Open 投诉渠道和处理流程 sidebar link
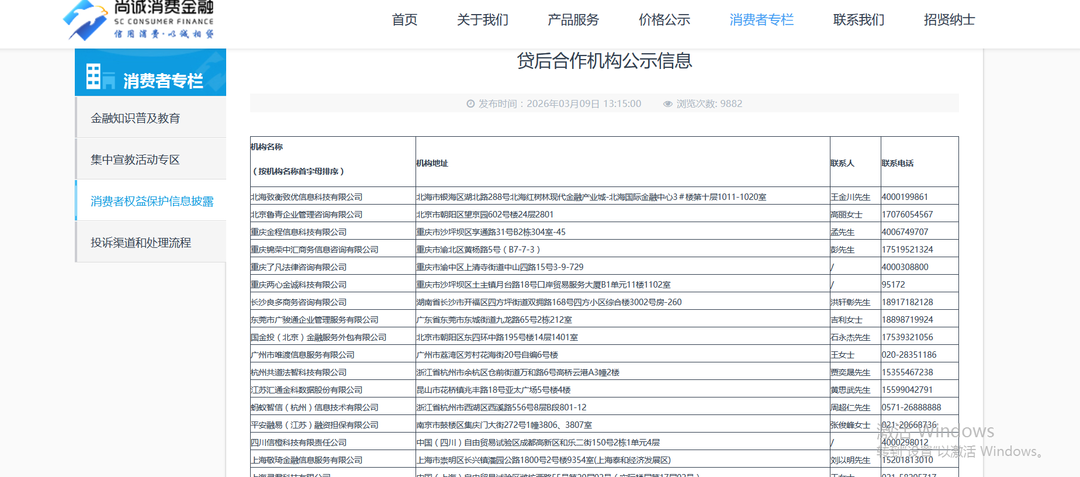The width and height of the screenshot is (1080, 477). [141, 242]
